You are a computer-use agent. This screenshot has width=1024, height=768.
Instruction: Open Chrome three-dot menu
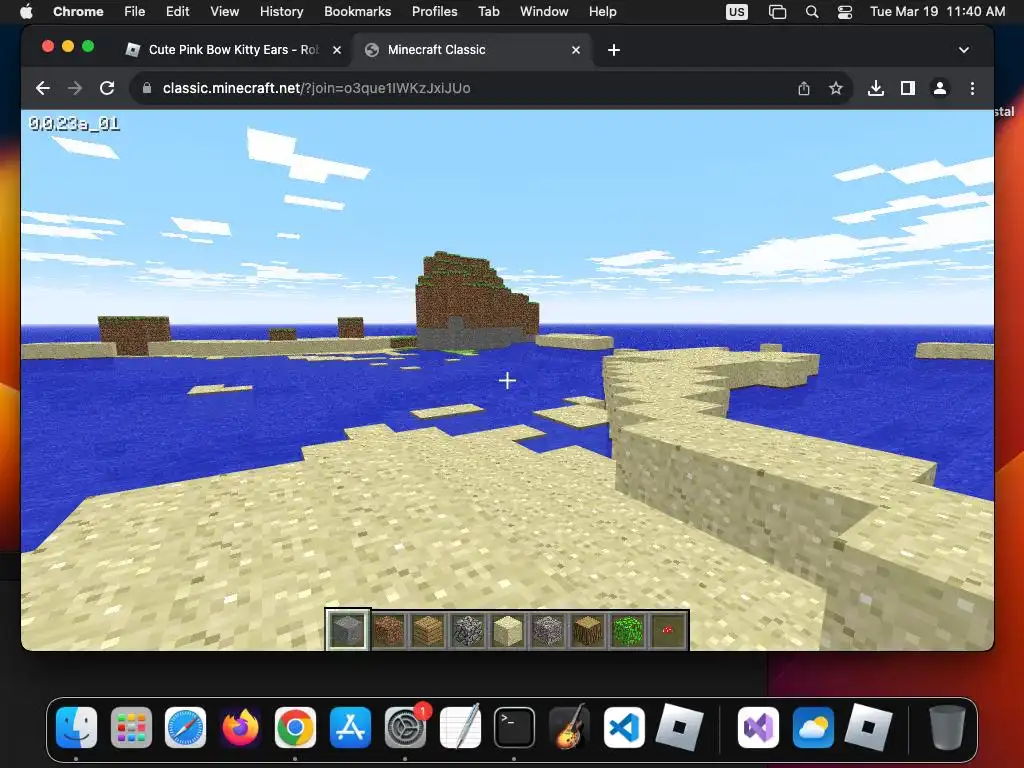[x=972, y=88]
